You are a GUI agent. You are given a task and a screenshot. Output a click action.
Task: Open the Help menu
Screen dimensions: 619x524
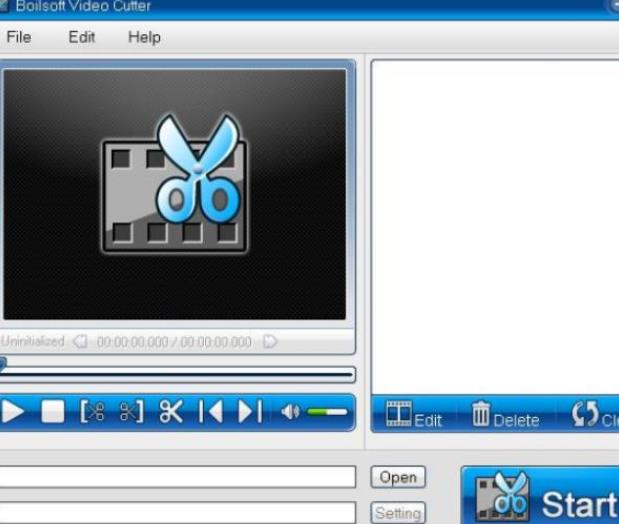tap(144, 37)
